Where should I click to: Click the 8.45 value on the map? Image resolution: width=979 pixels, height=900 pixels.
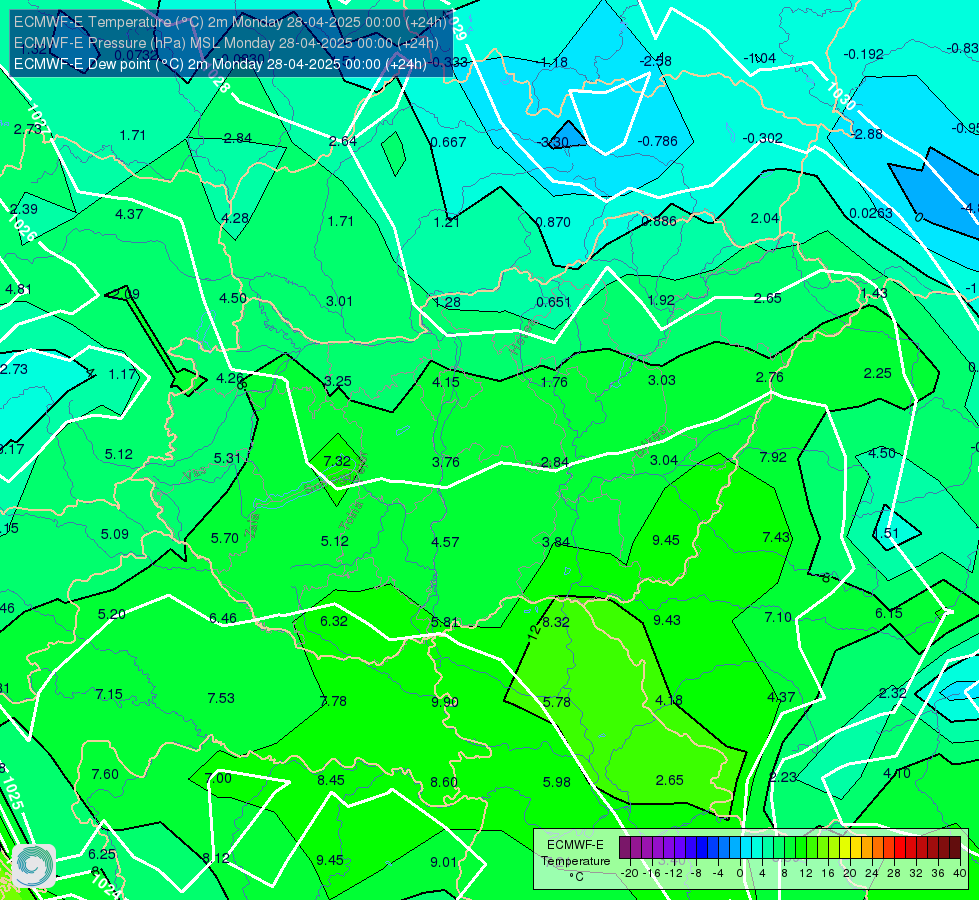click(x=331, y=780)
